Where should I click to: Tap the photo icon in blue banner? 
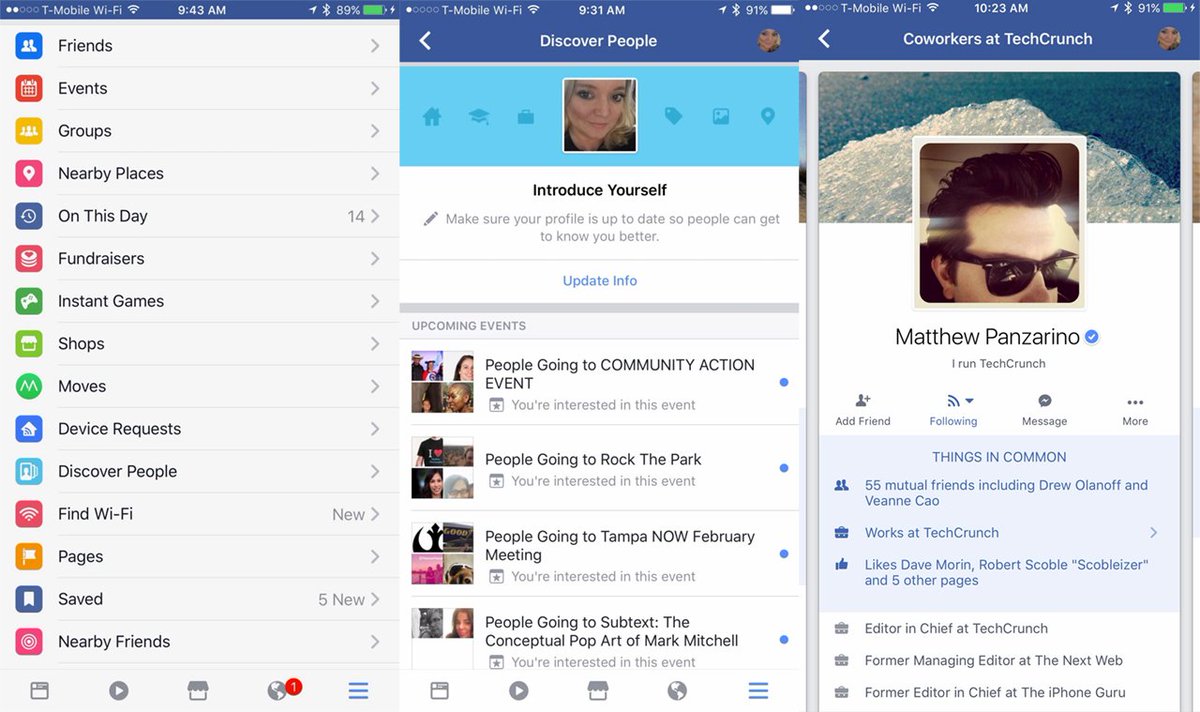[x=721, y=117]
